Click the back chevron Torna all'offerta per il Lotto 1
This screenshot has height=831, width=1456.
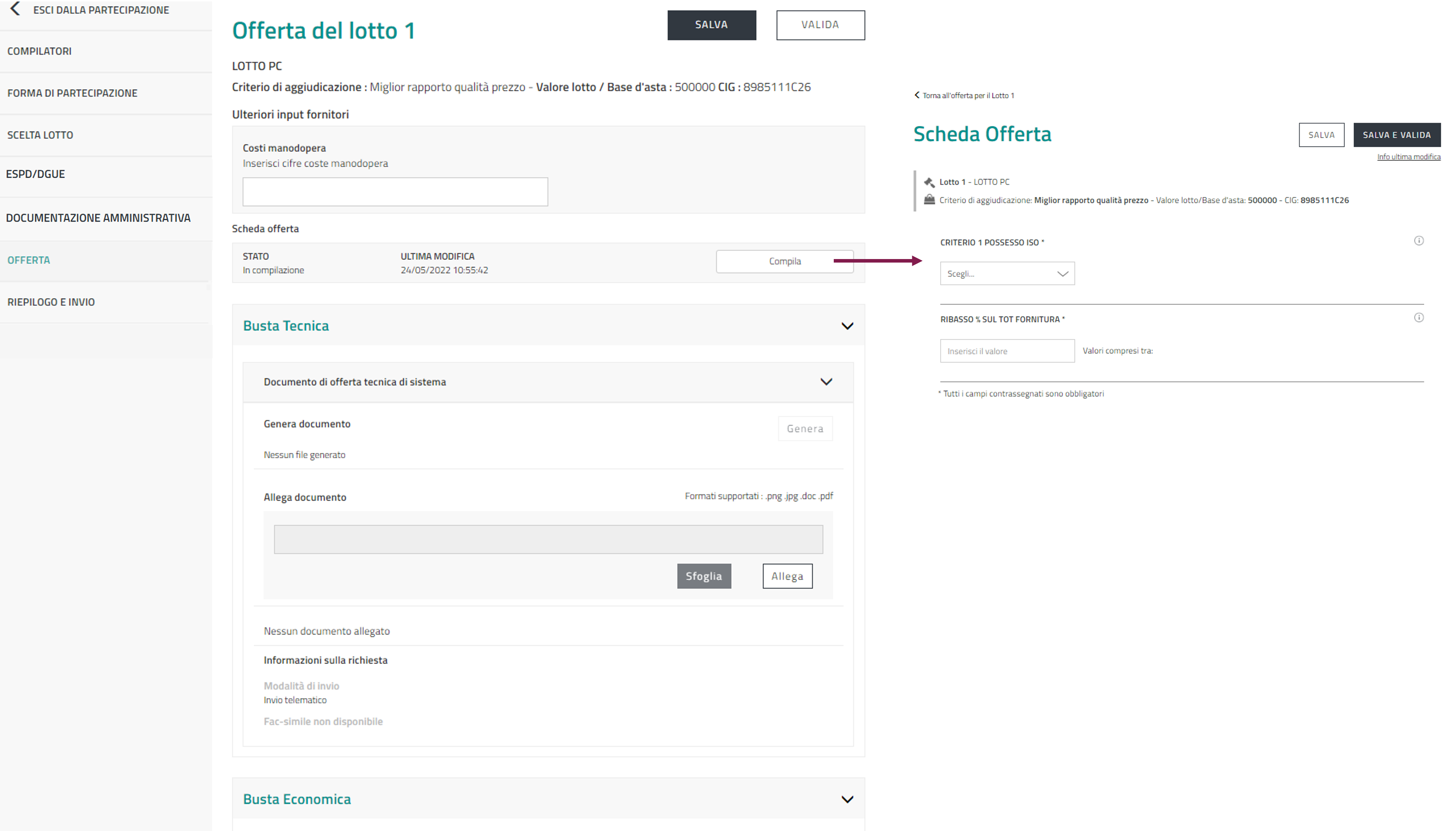pyautogui.click(x=917, y=95)
